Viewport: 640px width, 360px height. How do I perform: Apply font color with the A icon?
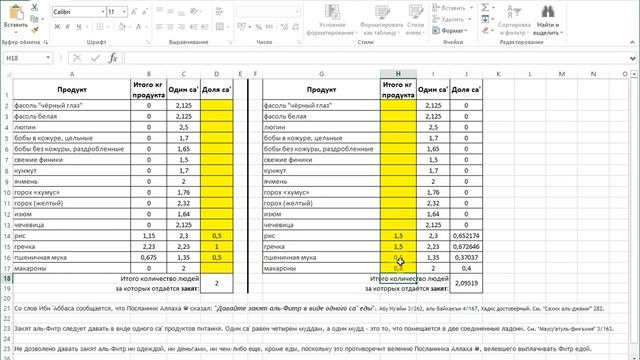click(x=138, y=27)
